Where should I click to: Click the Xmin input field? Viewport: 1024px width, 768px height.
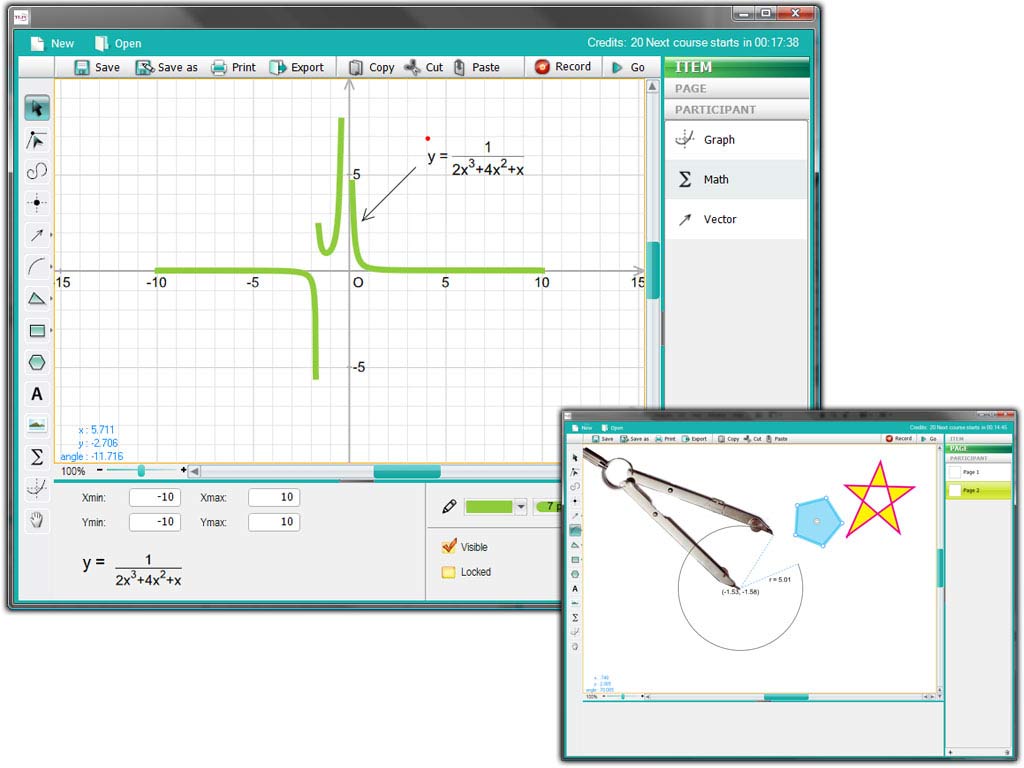[155, 498]
